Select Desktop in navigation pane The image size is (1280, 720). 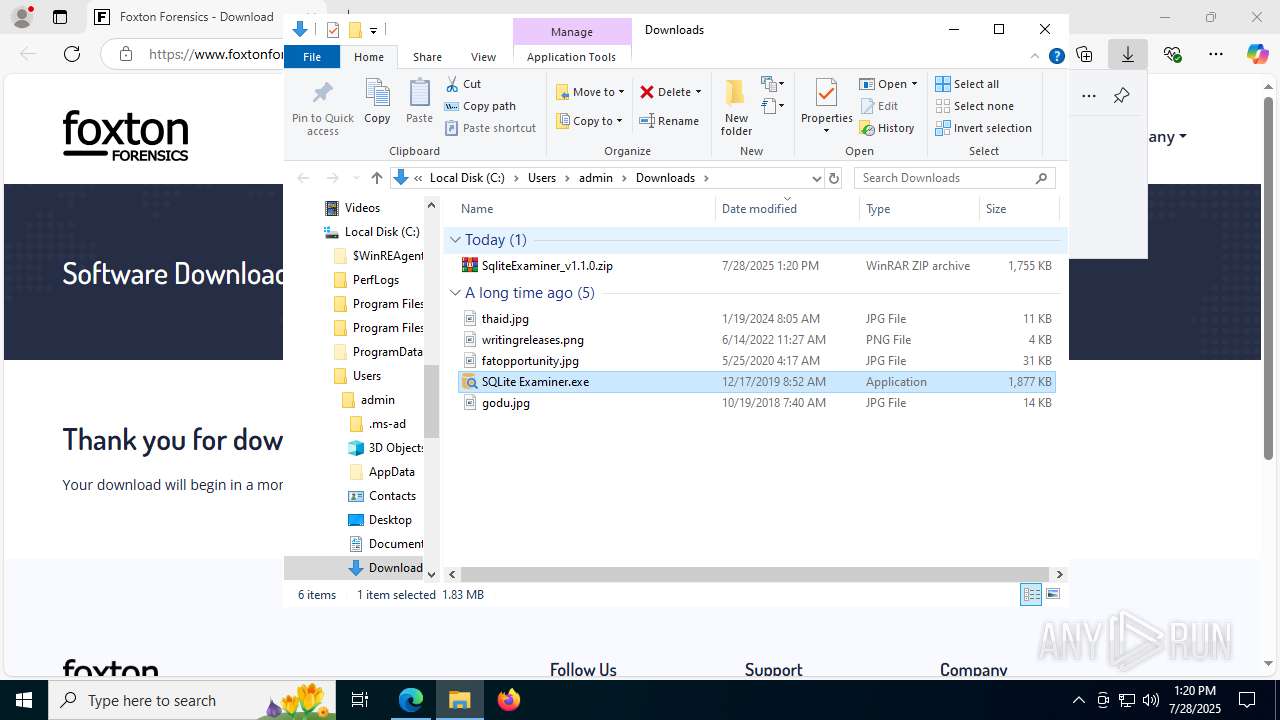[390, 520]
